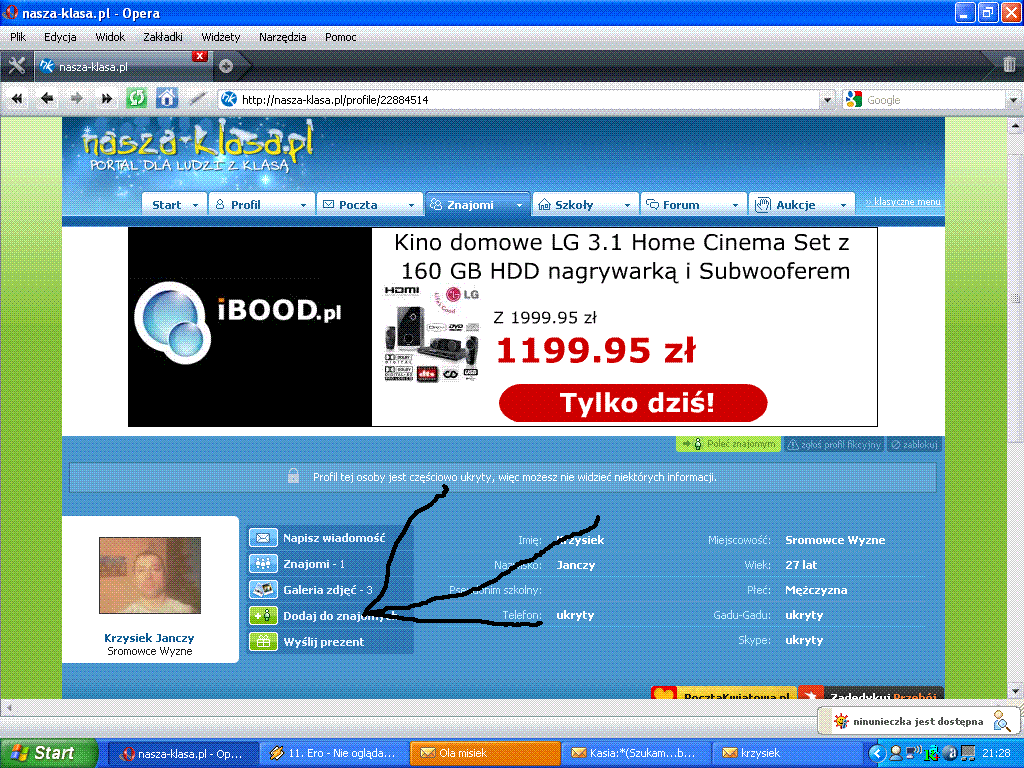Open the Widok menu
This screenshot has width=1024, height=768.
pos(110,37)
